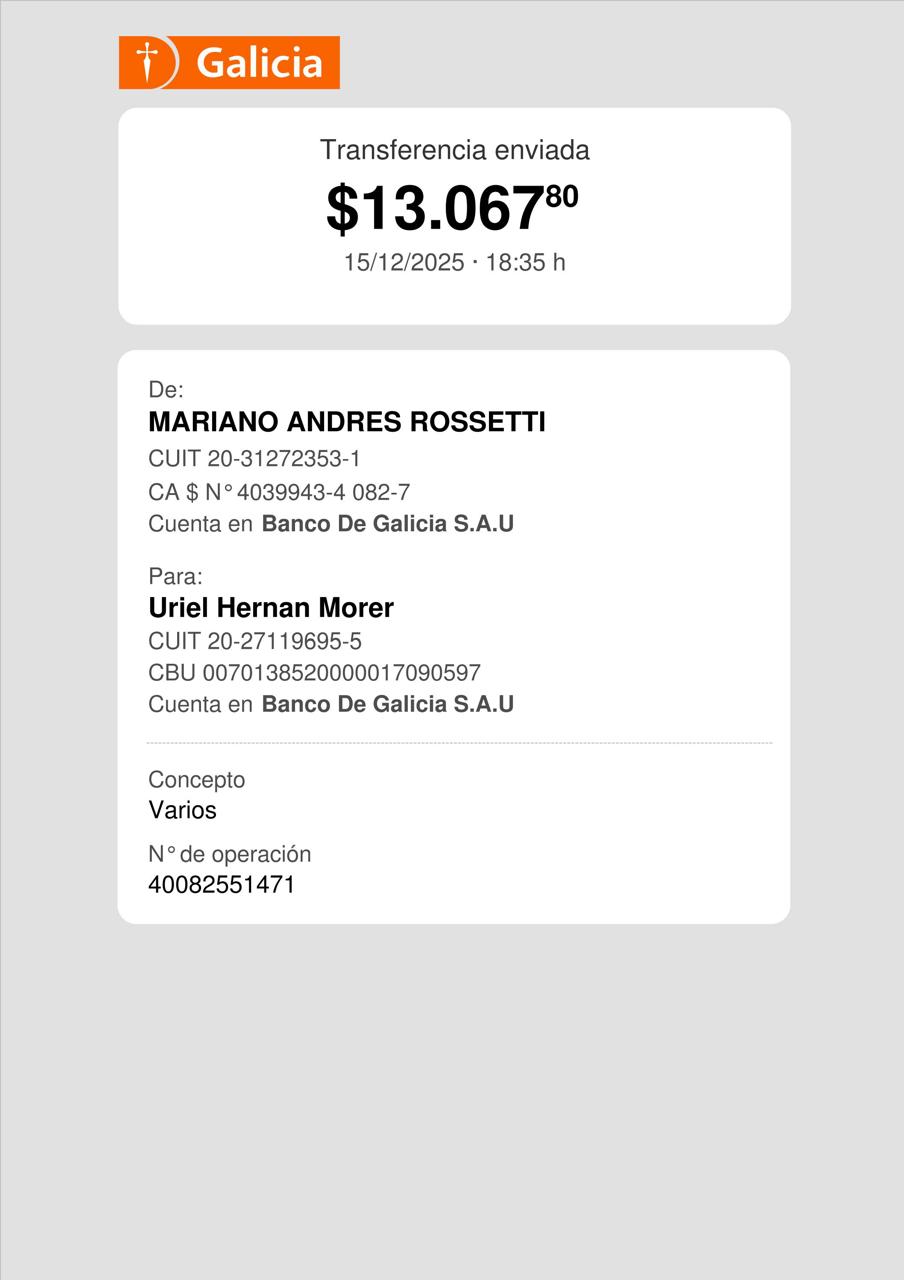Click the Galicia brand name text
This screenshot has height=1280, width=904.
pyautogui.click(x=259, y=63)
